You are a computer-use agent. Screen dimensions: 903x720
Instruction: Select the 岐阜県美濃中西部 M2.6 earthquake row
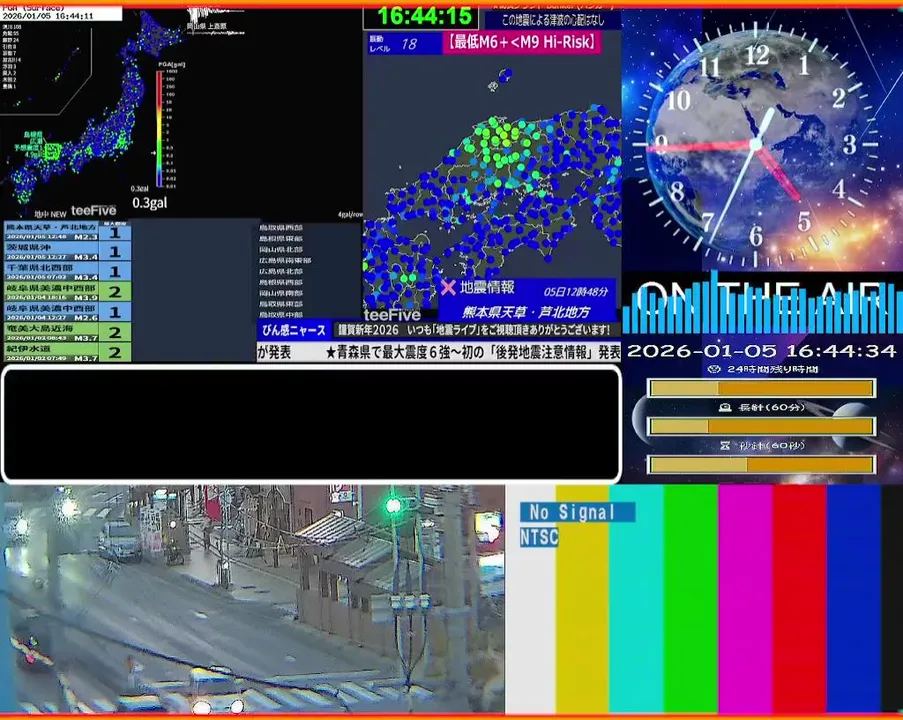pos(67,312)
